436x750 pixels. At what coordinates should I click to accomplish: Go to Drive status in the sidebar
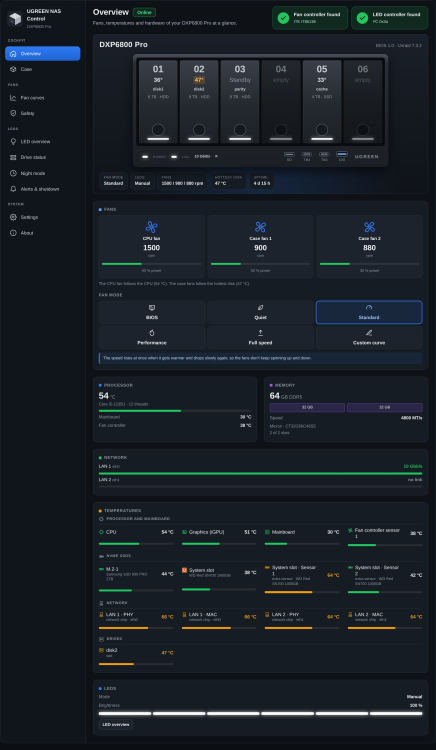[43, 157]
